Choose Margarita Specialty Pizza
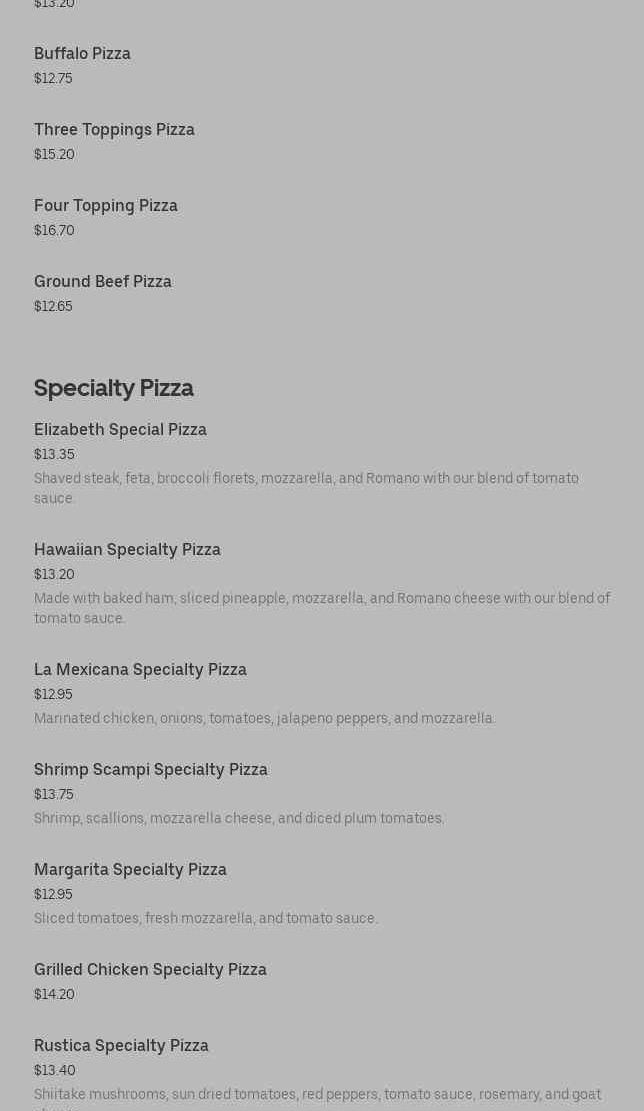644x1111 pixels. 130,869
